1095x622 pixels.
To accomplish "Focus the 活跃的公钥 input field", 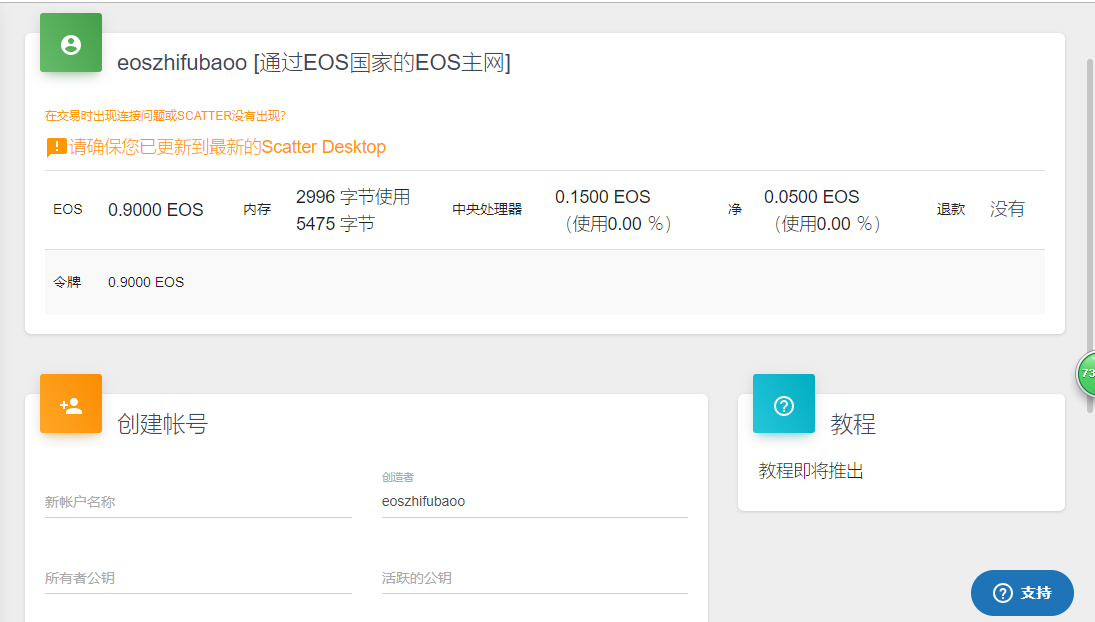I will [x=535, y=578].
